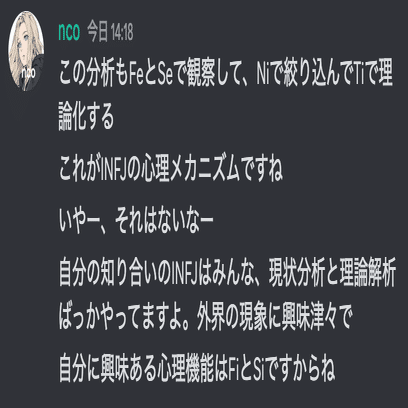Click the phrase 外界の現象 in the message
Screen dimensions: 408x408
(232, 318)
